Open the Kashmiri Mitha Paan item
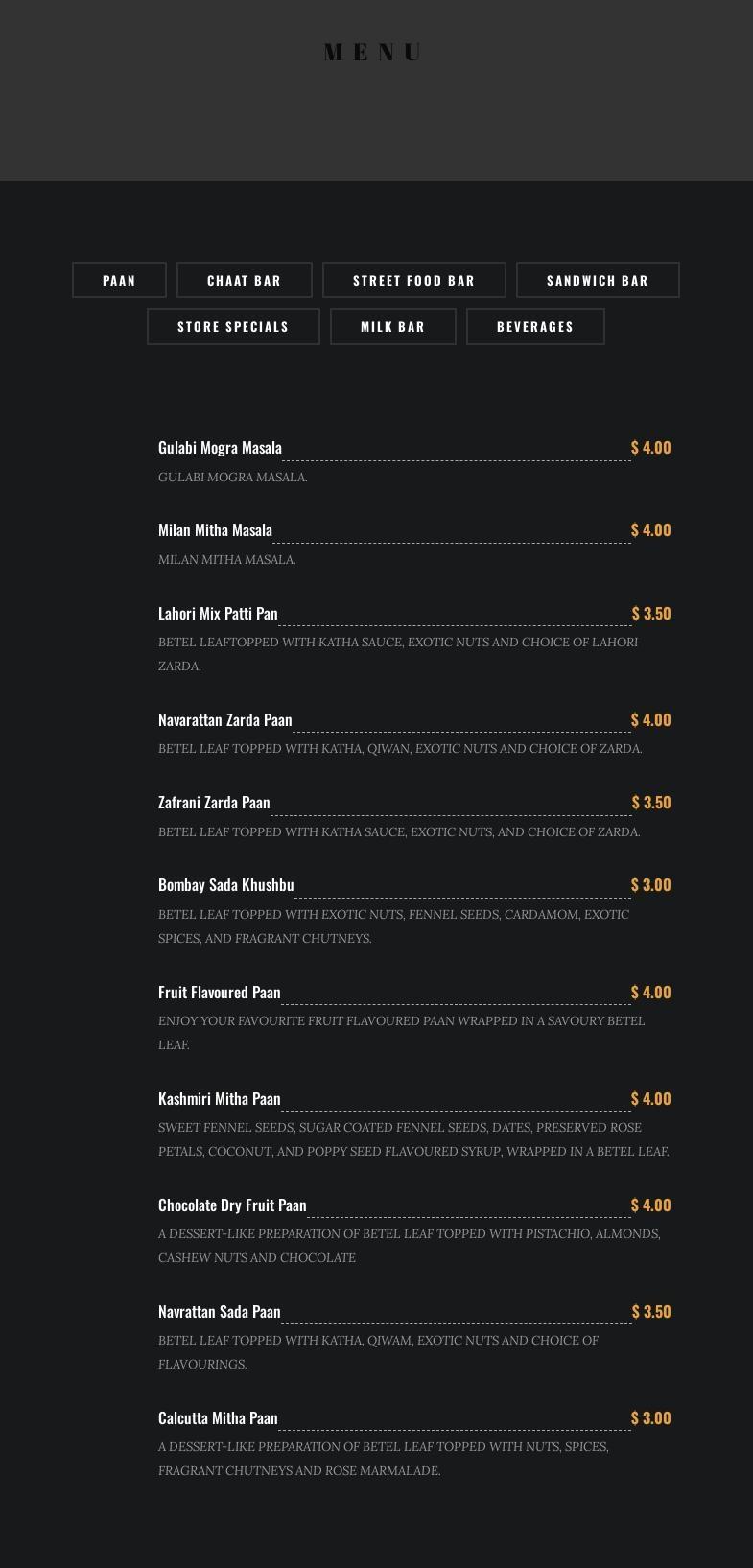 (219, 1099)
